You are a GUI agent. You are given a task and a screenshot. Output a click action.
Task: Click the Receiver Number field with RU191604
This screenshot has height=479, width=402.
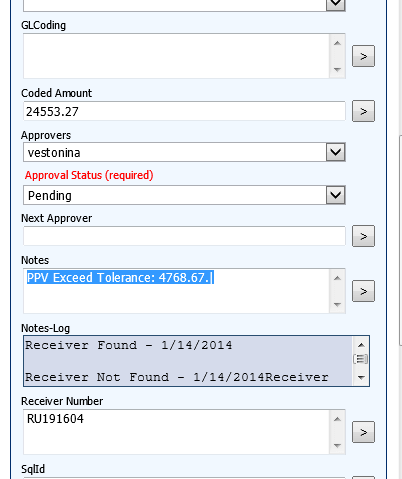[x=176, y=432]
